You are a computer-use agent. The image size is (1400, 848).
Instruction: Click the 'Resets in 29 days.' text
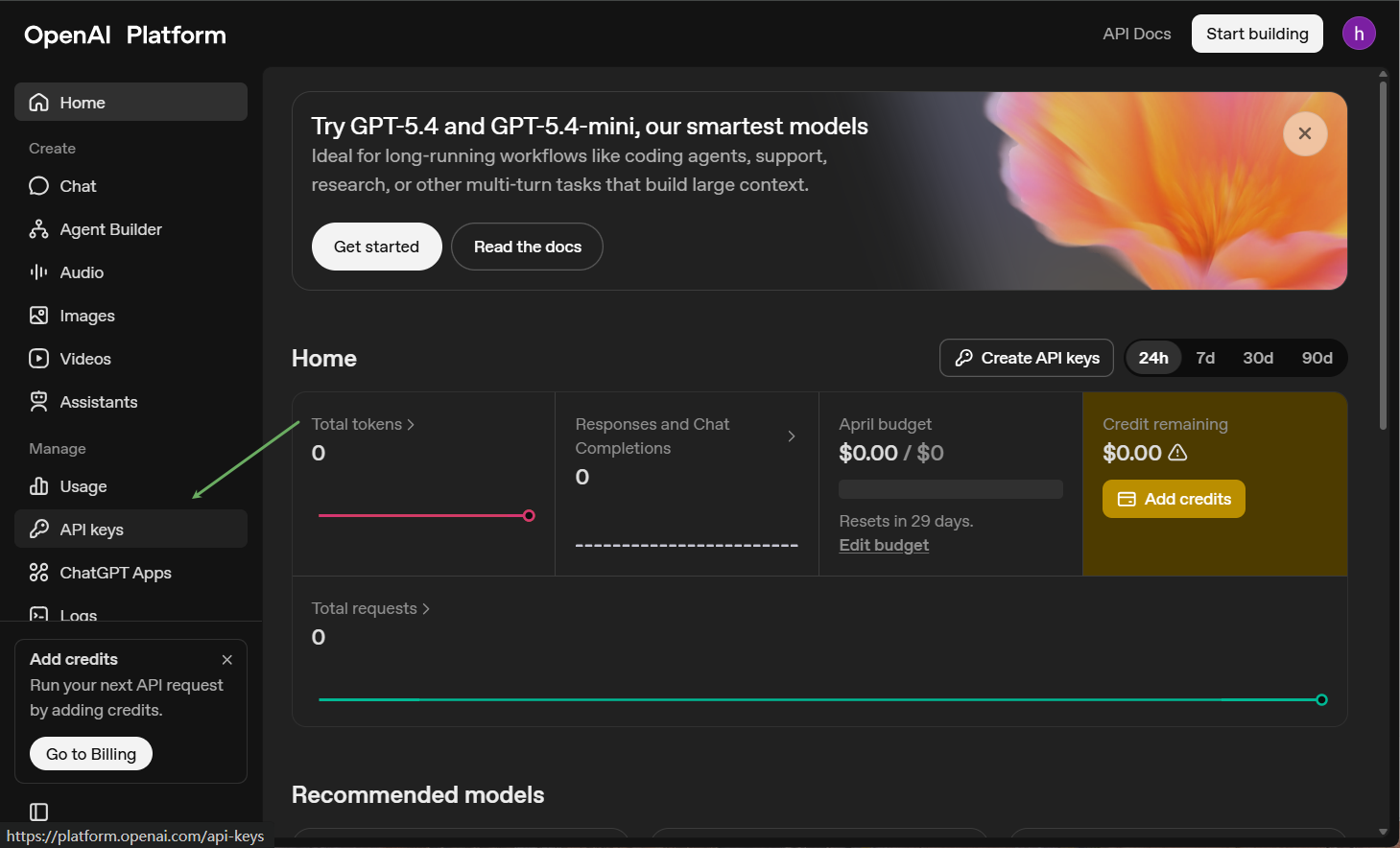pos(906,521)
